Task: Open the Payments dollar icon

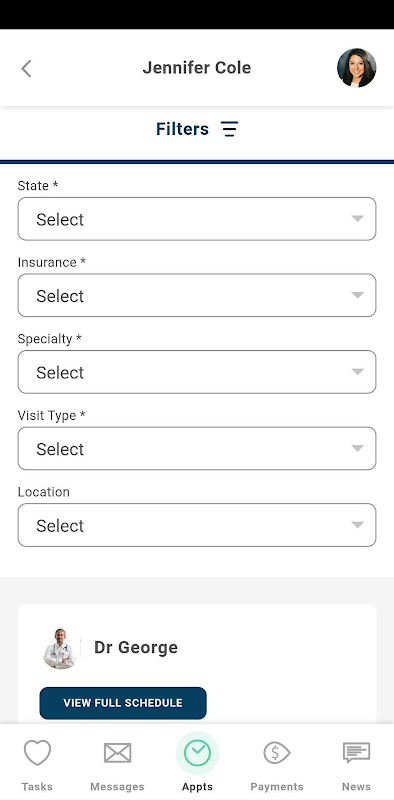Action: pos(277,753)
